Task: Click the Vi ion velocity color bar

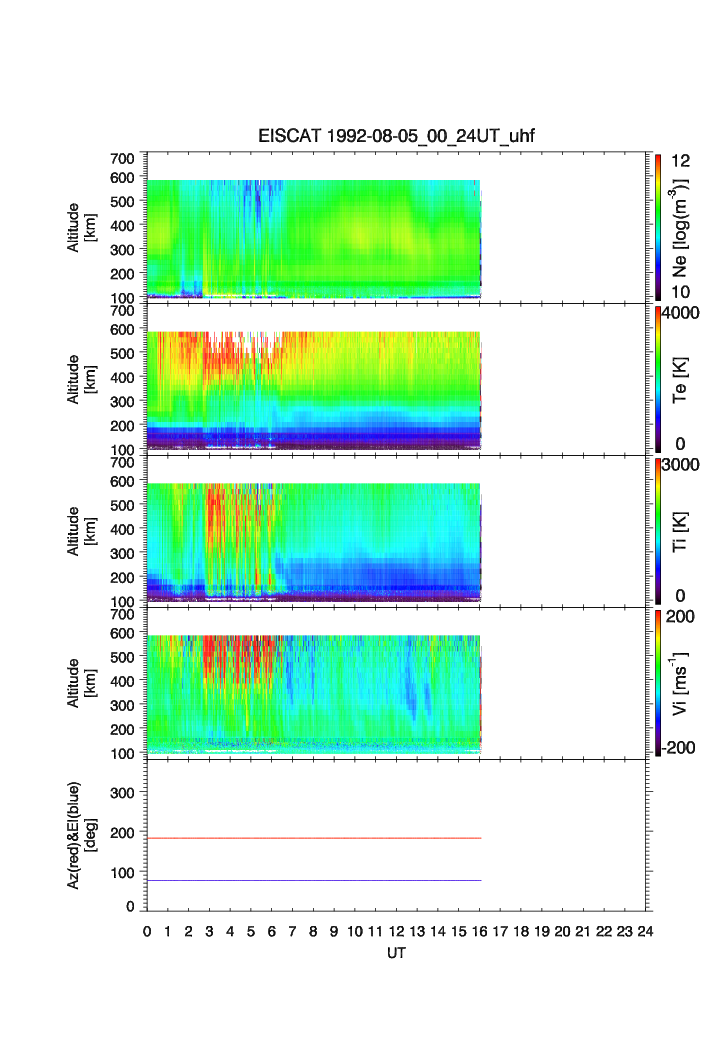Action: [658, 683]
